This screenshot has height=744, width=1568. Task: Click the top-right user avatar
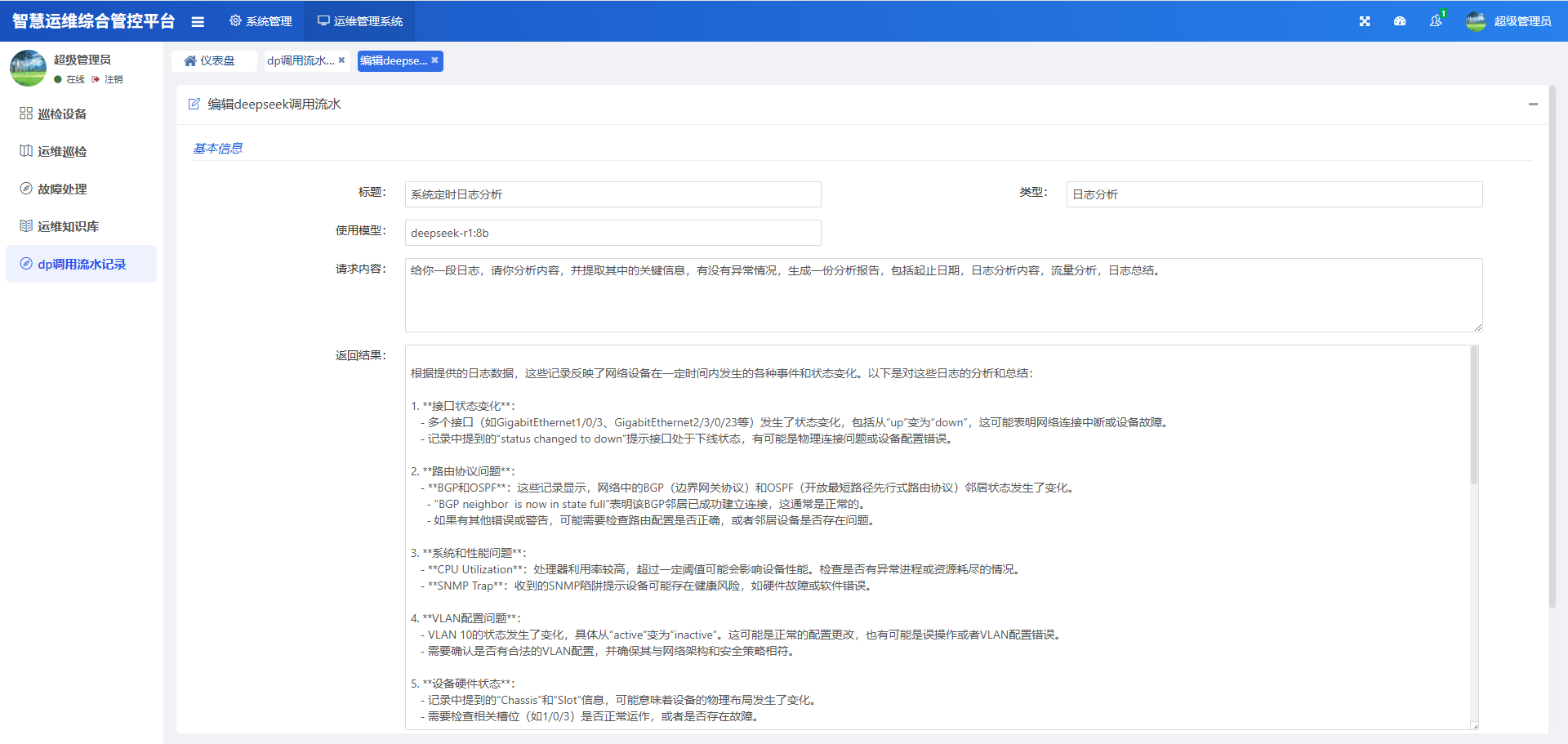(x=1476, y=21)
